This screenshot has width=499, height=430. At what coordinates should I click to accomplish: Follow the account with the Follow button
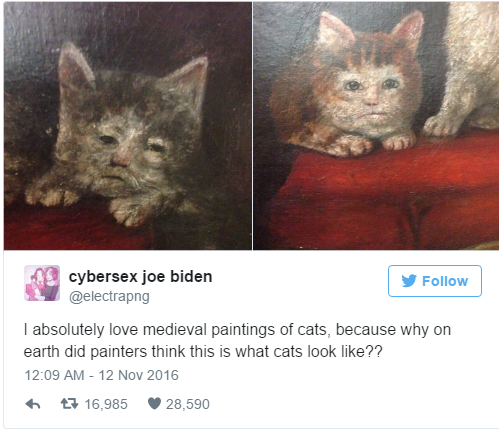click(x=435, y=281)
